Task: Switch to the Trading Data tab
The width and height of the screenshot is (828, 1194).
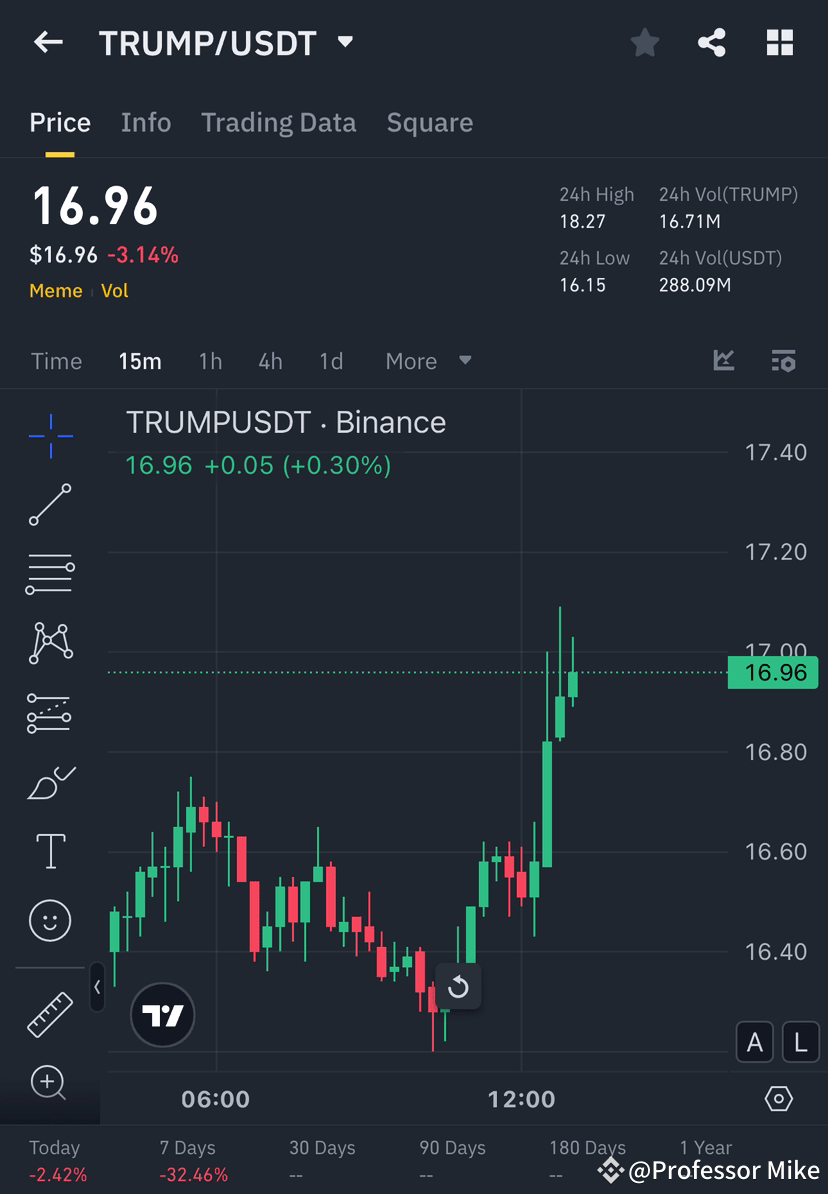Action: tap(279, 122)
